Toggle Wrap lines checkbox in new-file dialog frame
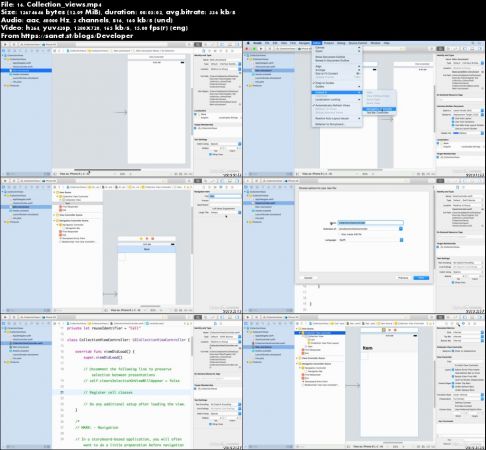 click(453, 282)
